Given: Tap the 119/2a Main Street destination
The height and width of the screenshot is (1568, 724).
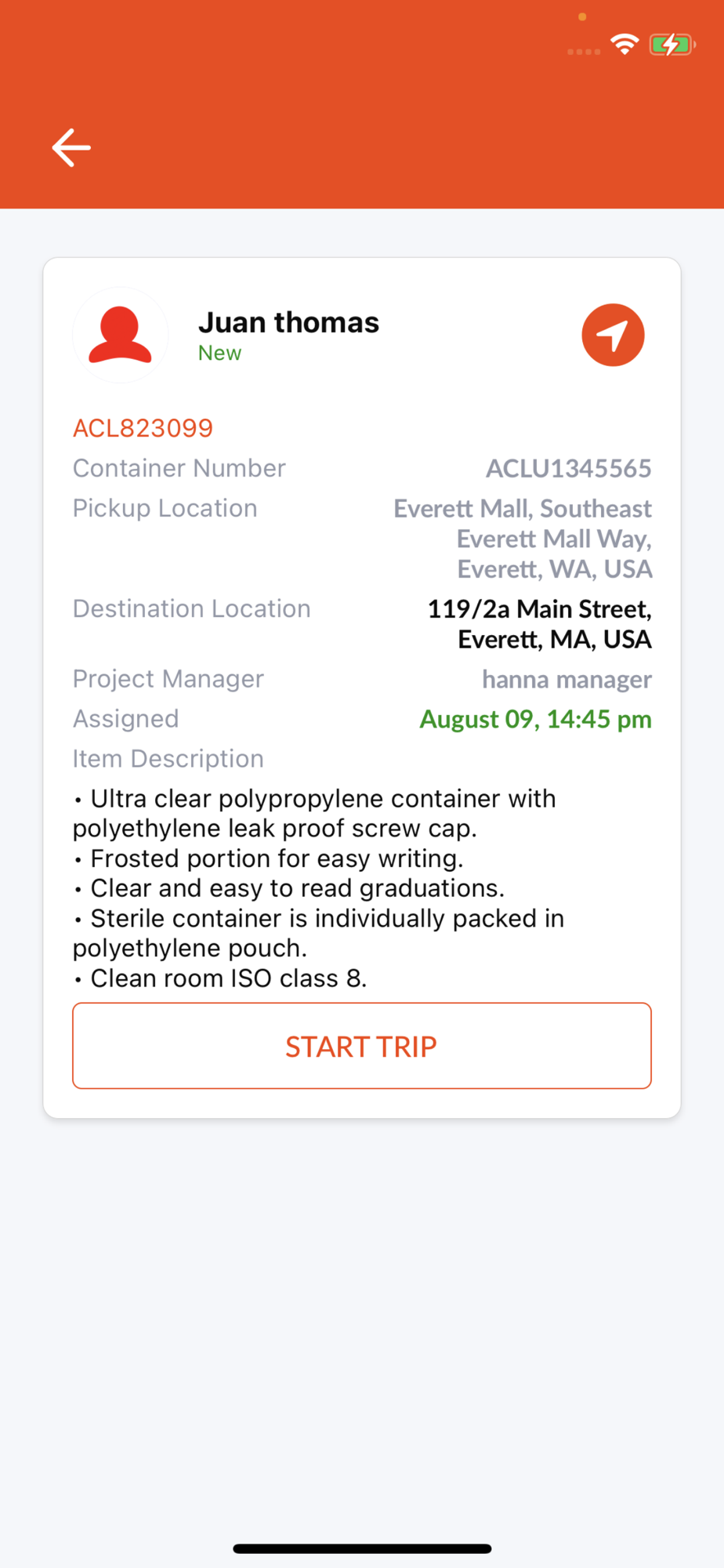Looking at the screenshot, I should [539, 624].
